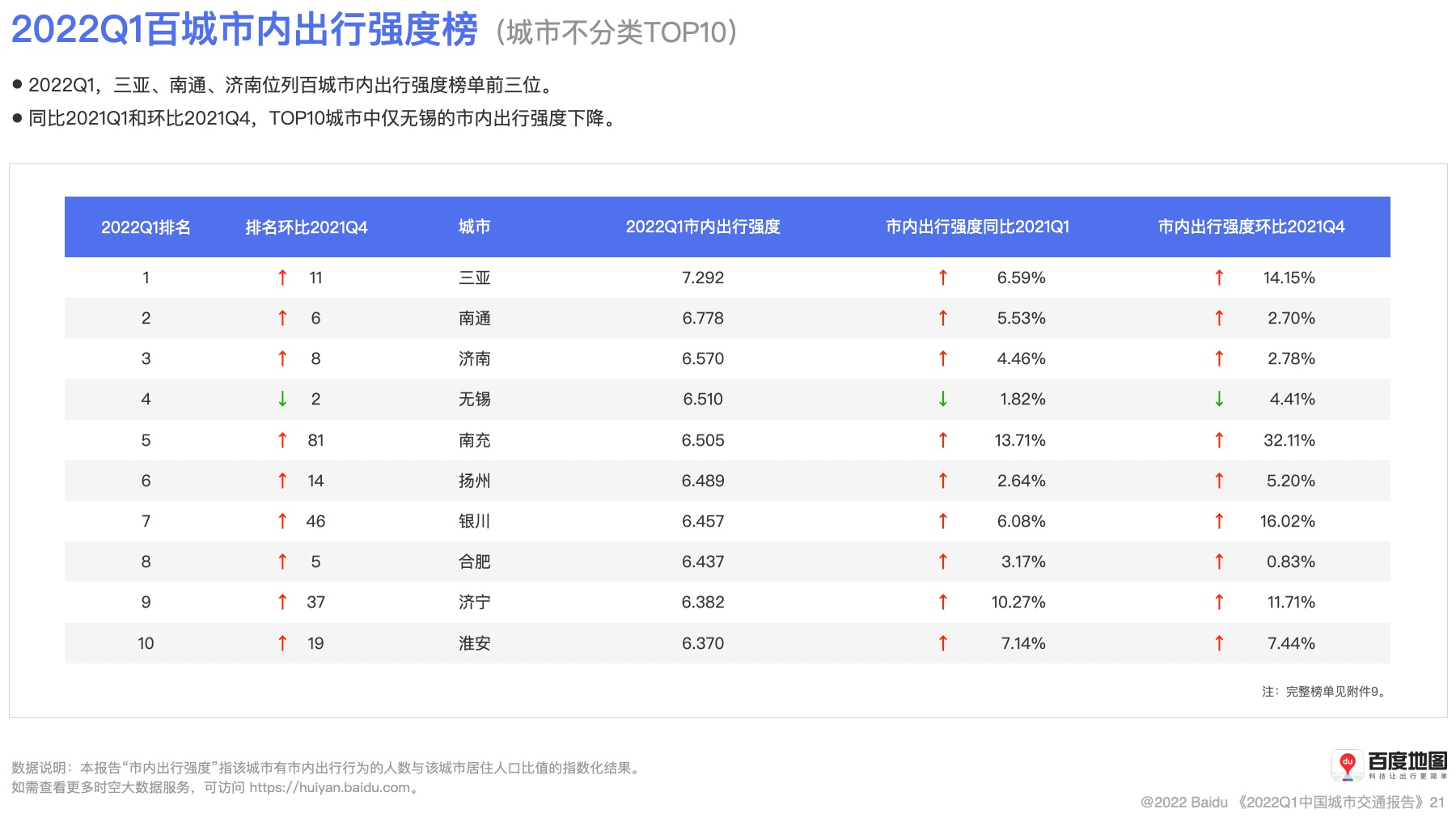Click the bullet about 三亚、南通、济南 top three

pyautogui.click(x=285, y=85)
